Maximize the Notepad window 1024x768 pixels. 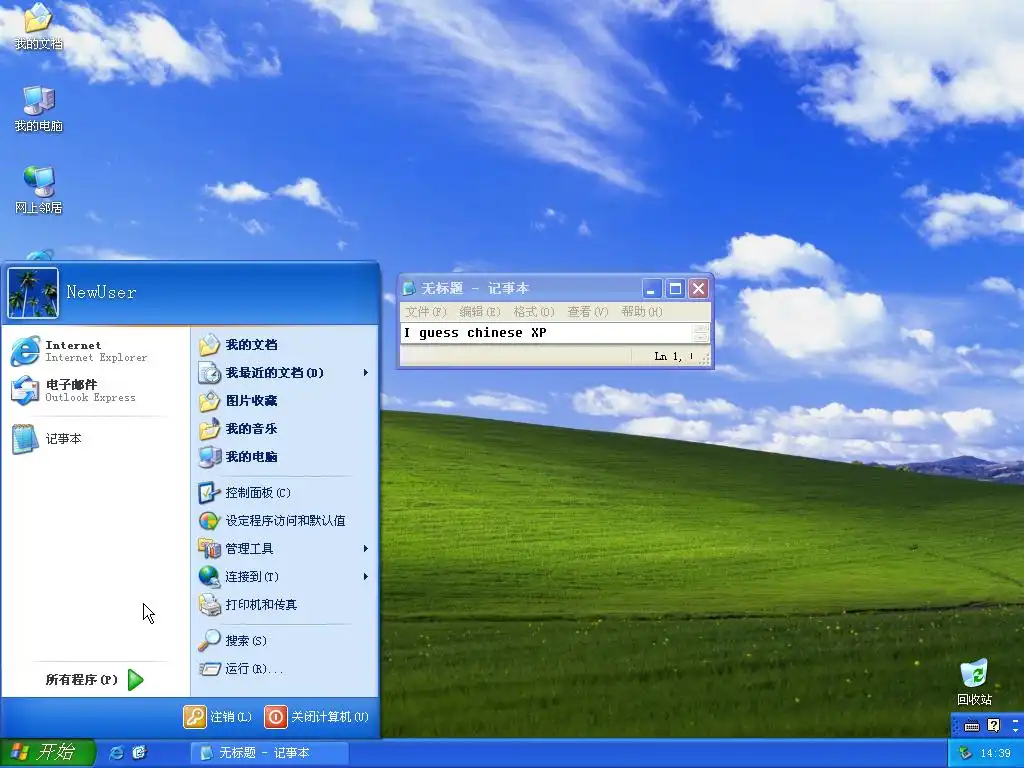coord(675,289)
